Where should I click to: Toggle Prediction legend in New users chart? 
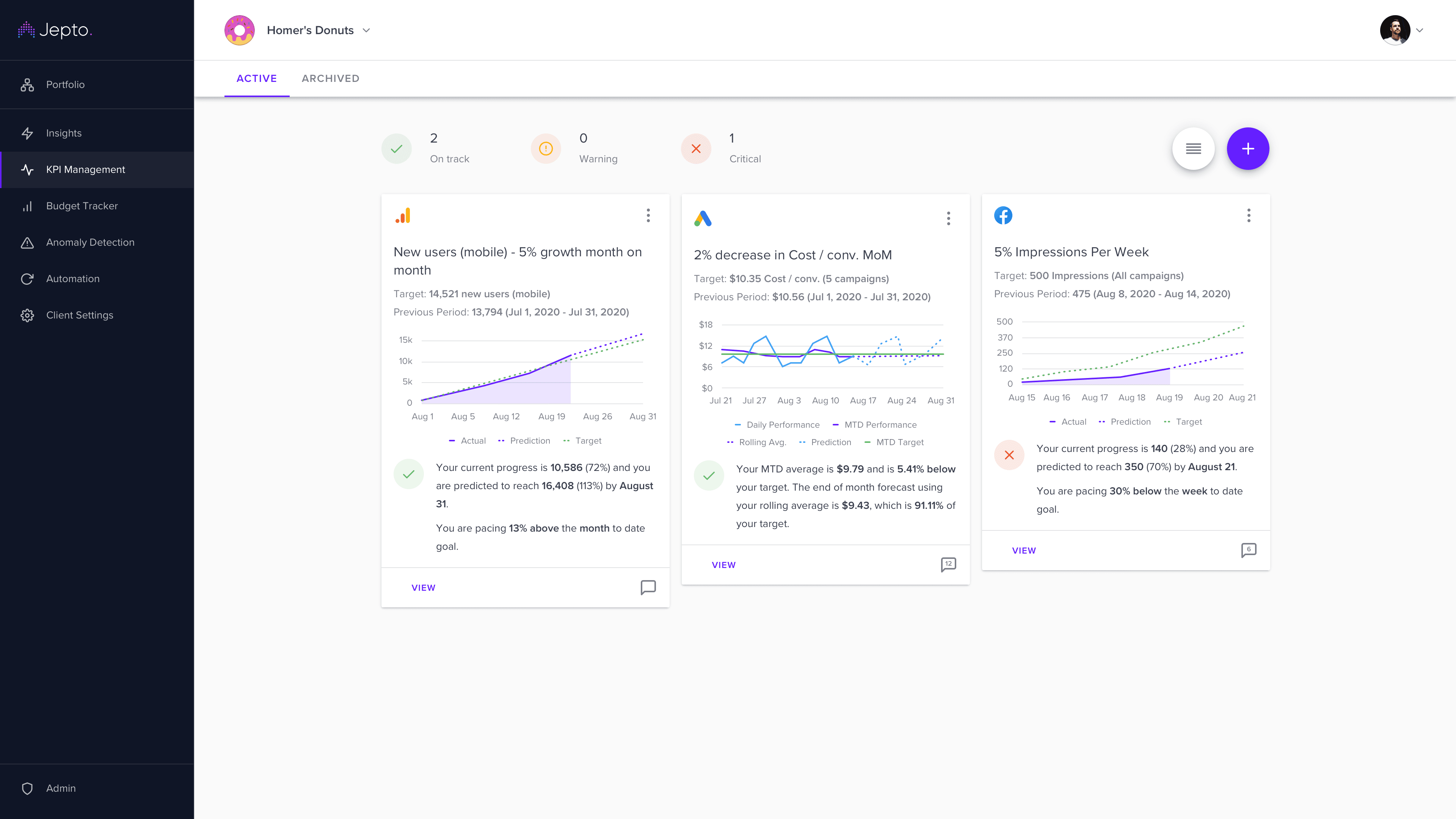pos(524,441)
